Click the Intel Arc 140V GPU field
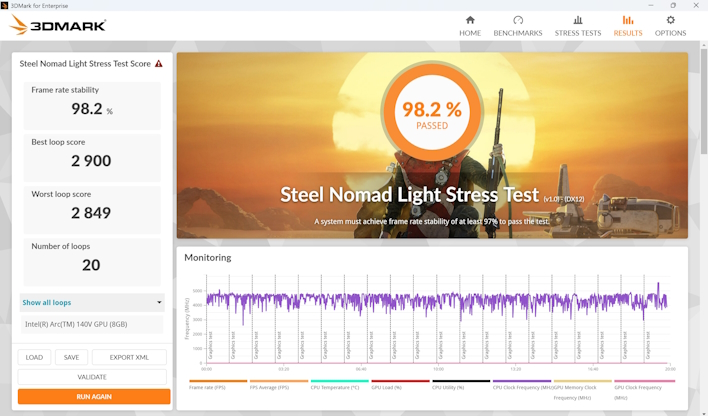 92,324
